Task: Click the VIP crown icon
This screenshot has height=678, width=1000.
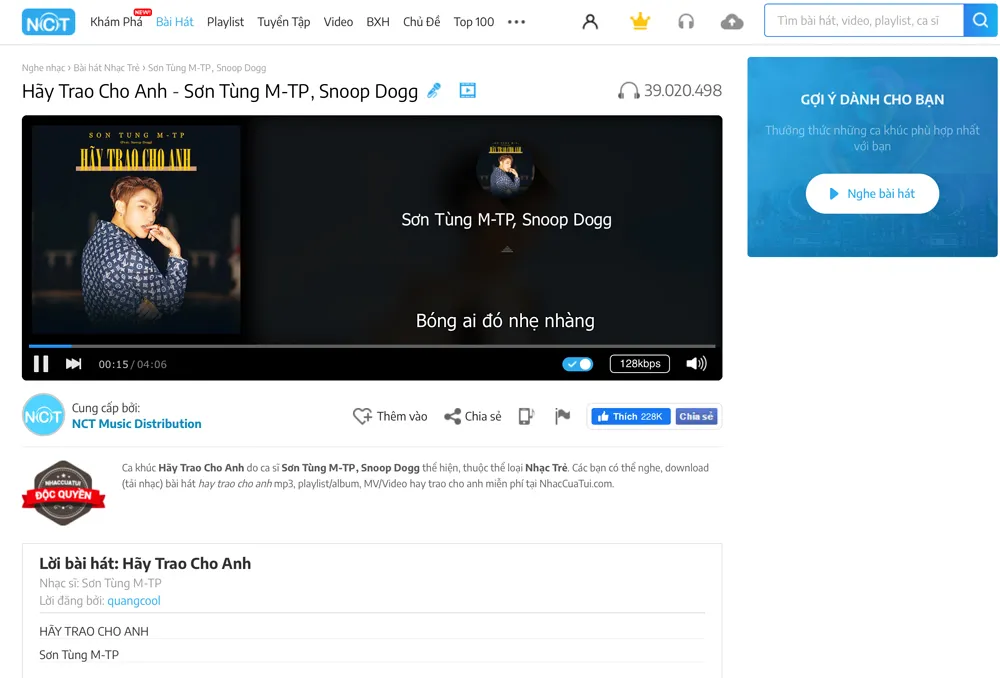Action: (640, 21)
